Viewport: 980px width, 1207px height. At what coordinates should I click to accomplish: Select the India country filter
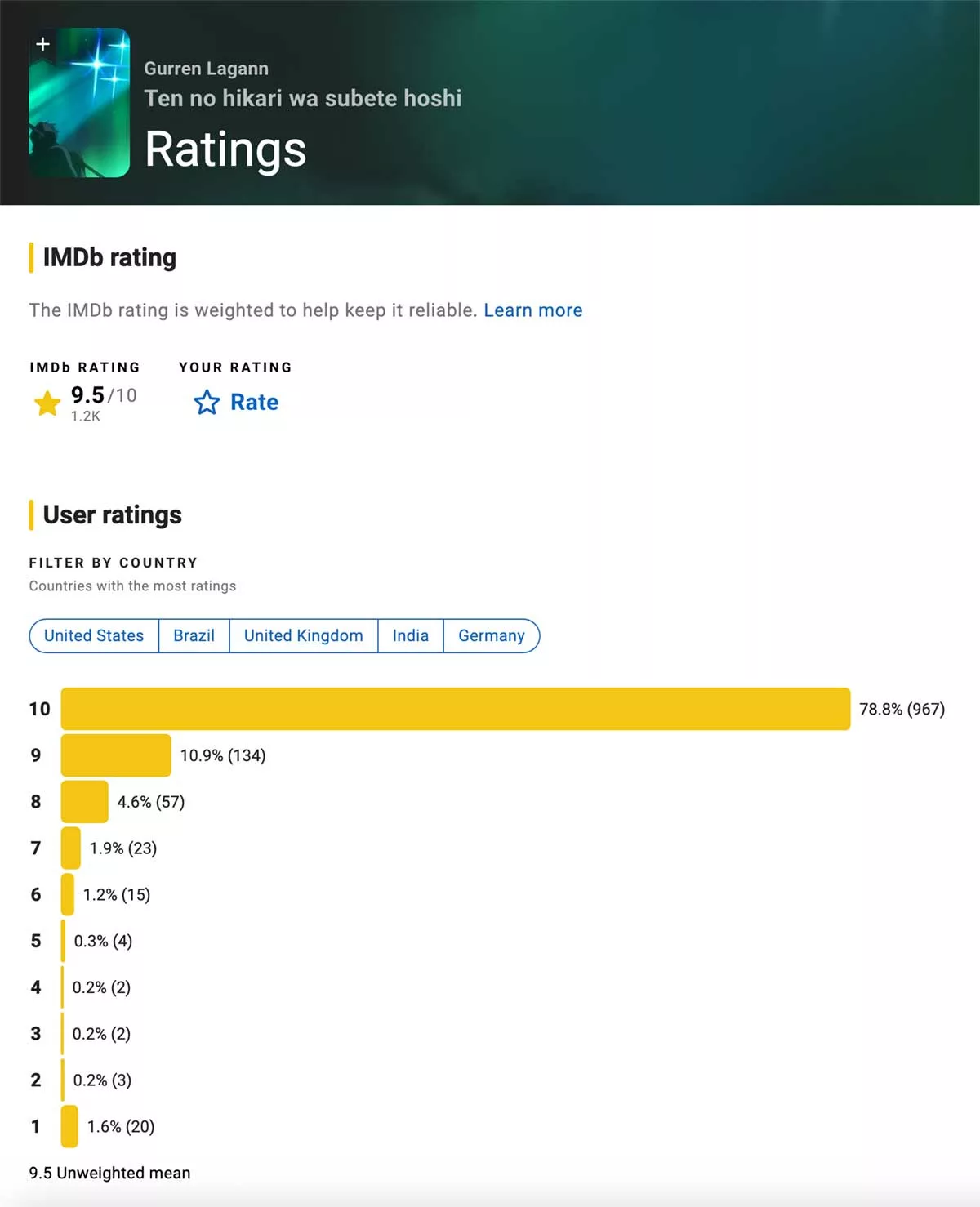tap(410, 636)
